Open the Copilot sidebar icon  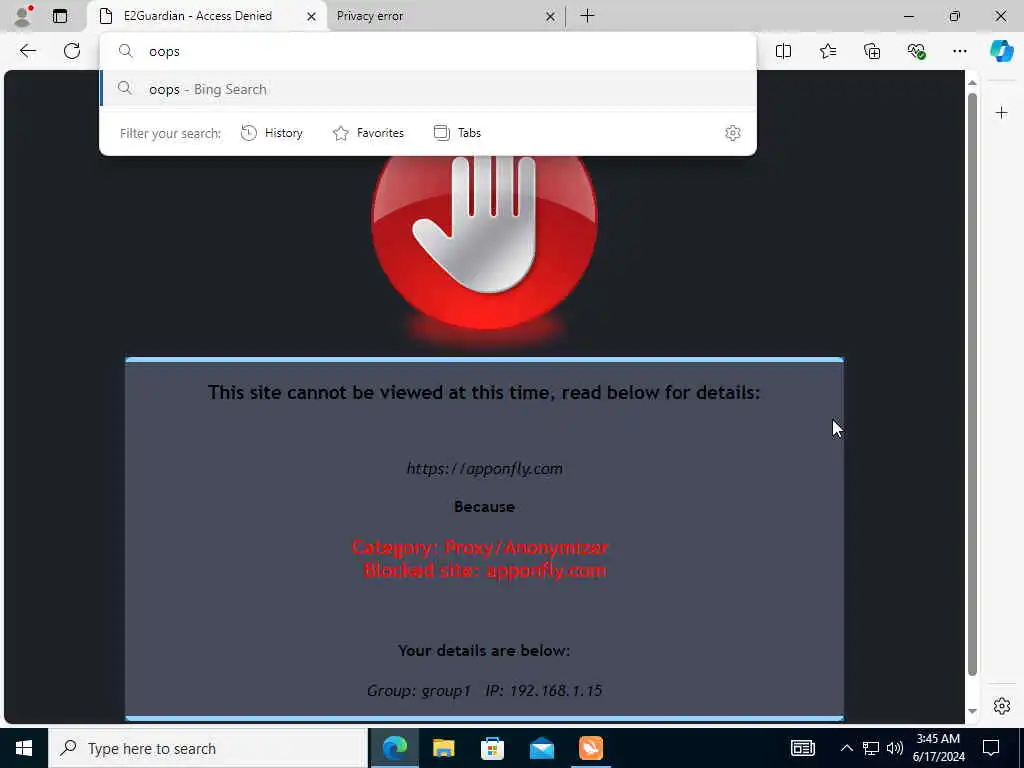[x=1001, y=51]
